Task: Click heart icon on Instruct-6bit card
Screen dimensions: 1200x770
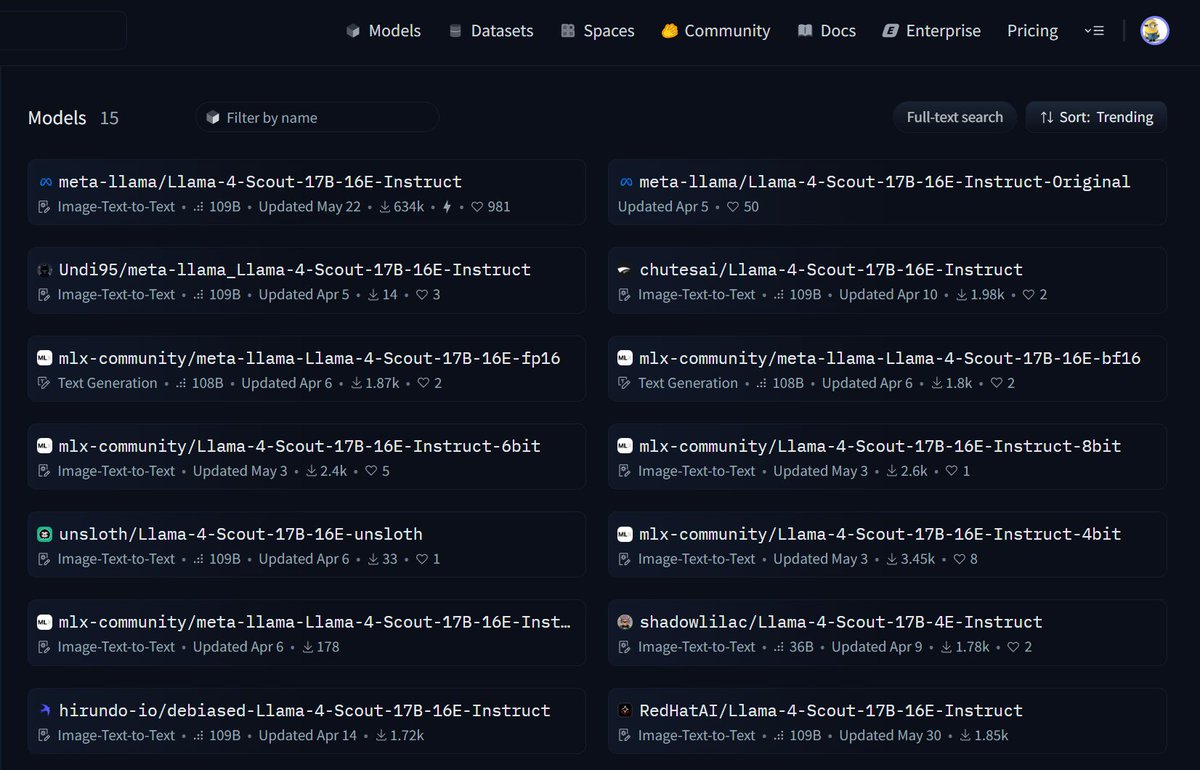Action: click(x=372, y=471)
